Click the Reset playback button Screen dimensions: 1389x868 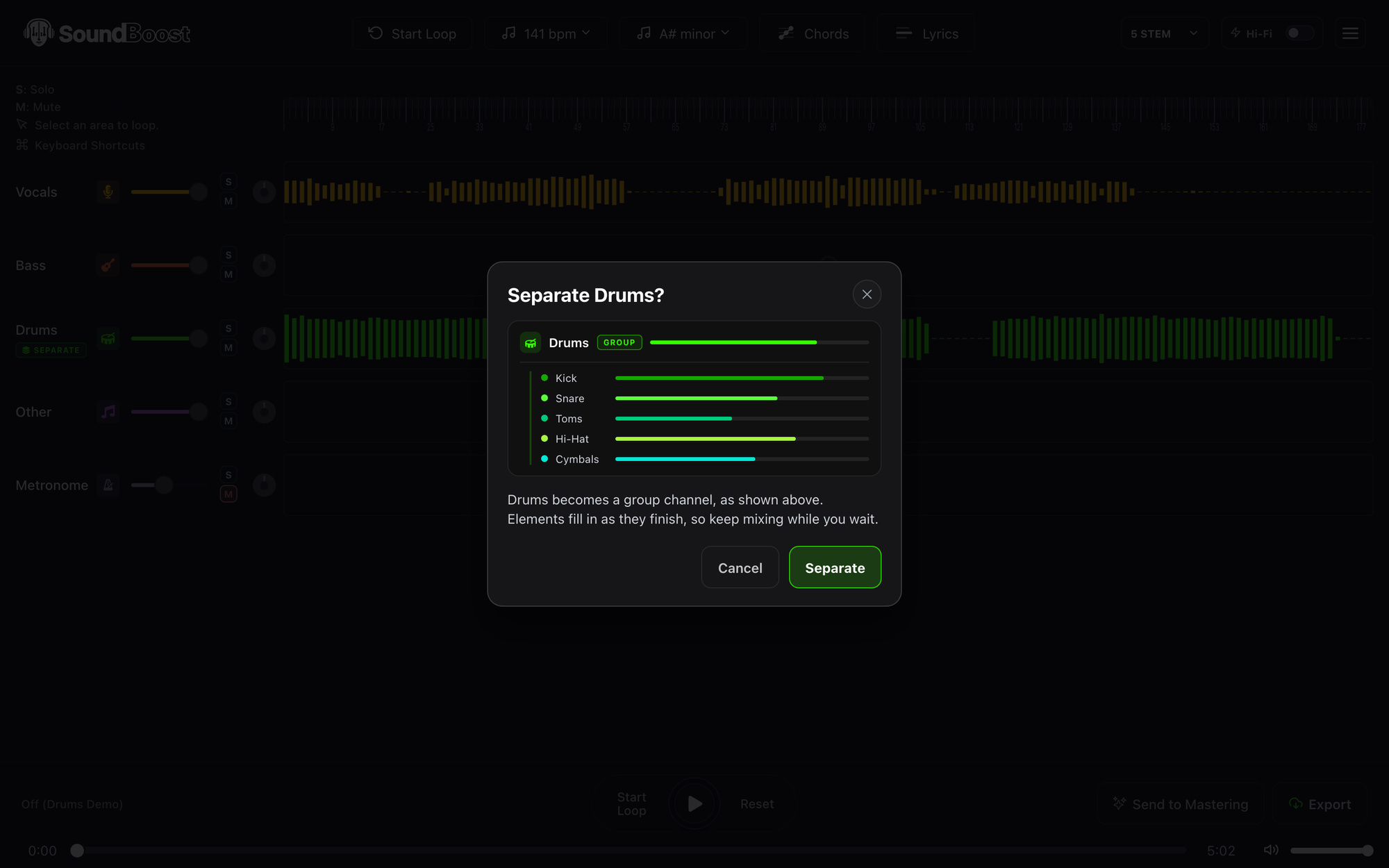tap(756, 803)
